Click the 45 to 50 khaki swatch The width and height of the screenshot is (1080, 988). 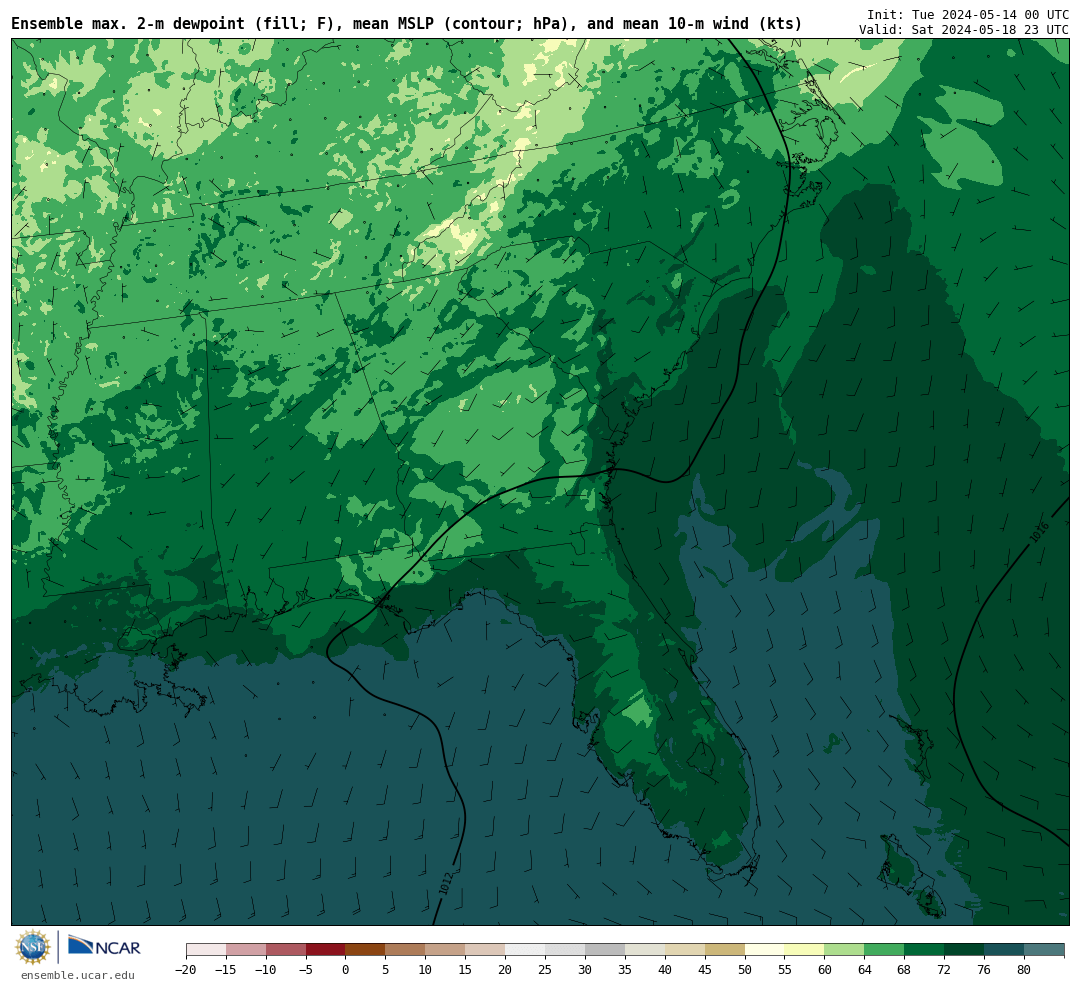point(725,950)
